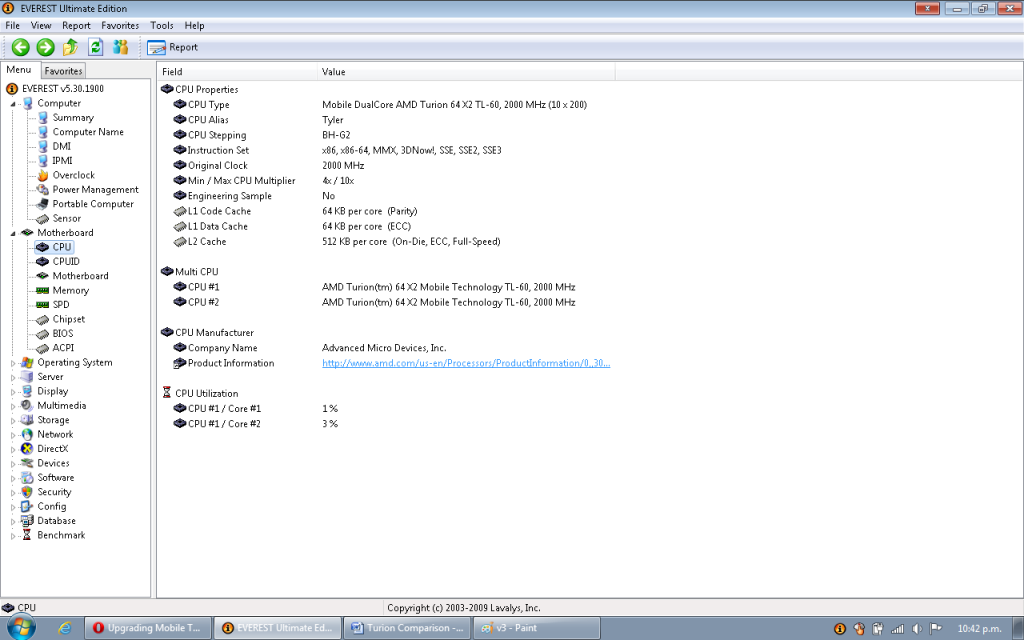Open the Report wizard button

coord(172,47)
